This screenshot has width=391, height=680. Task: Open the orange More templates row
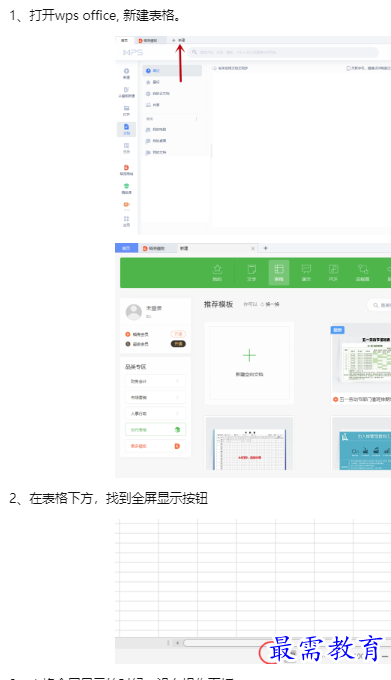[155, 446]
